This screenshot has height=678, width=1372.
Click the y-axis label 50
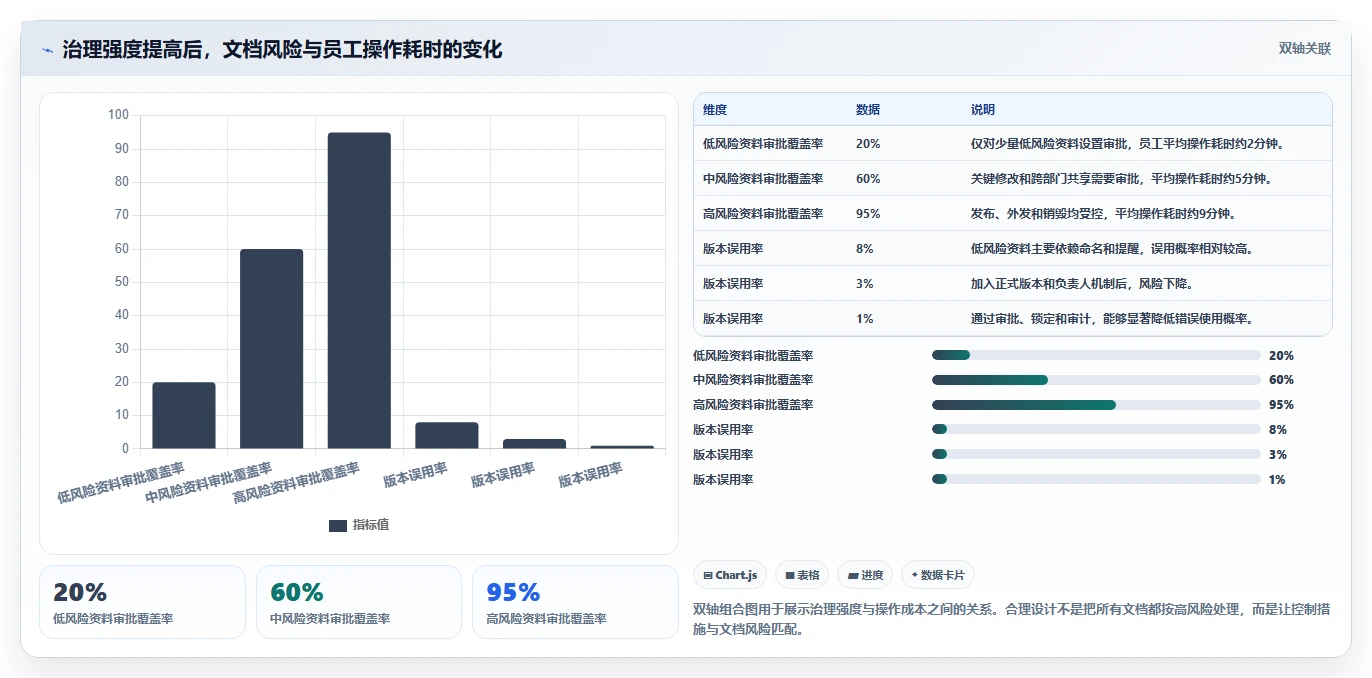pos(121,282)
